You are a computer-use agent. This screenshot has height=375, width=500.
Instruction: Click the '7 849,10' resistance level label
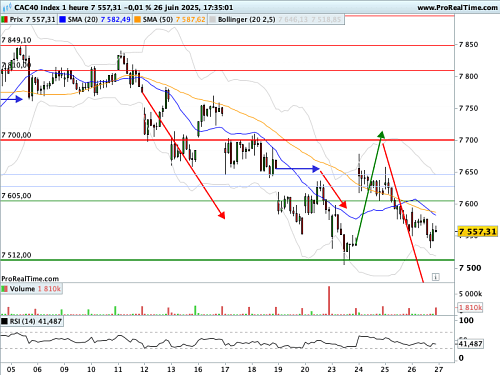[x=16, y=40]
